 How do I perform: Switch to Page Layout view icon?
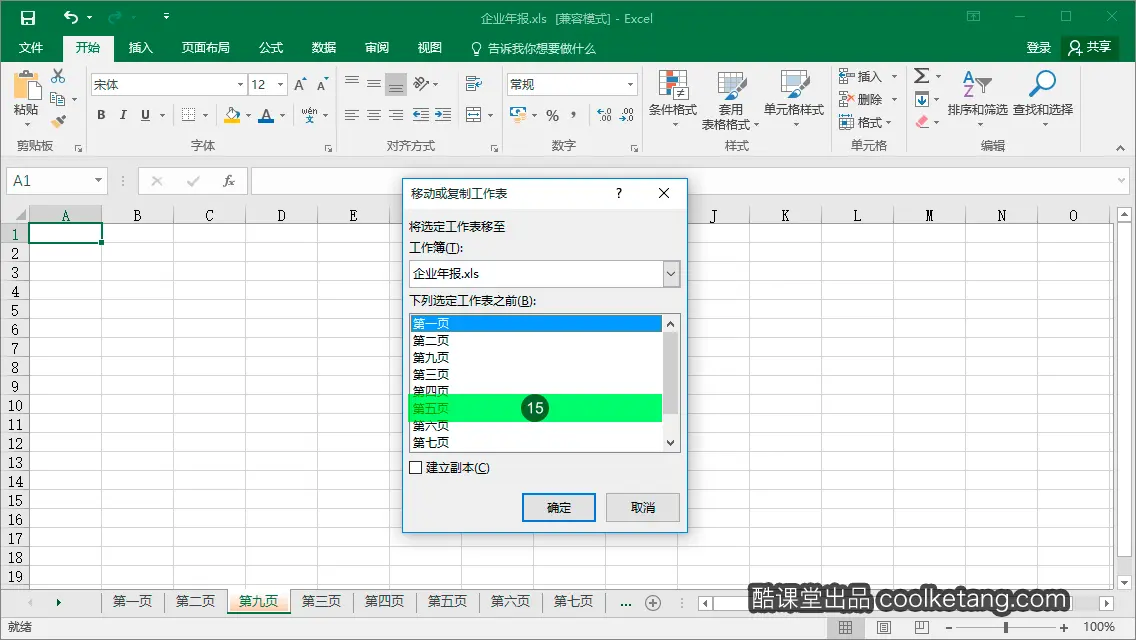tap(884, 627)
